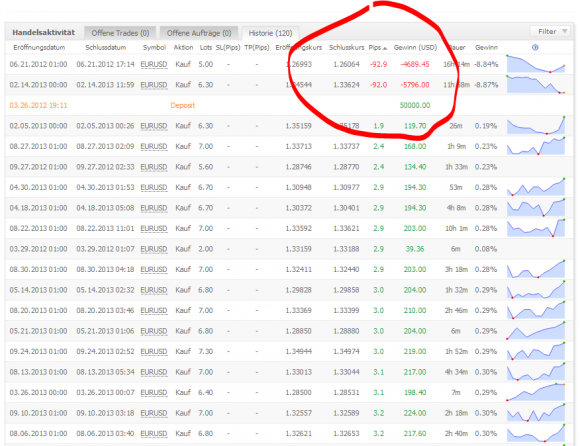580x446 pixels.
Task: Open the Filter dropdown
Action: pyautogui.click(x=551, y=31)
